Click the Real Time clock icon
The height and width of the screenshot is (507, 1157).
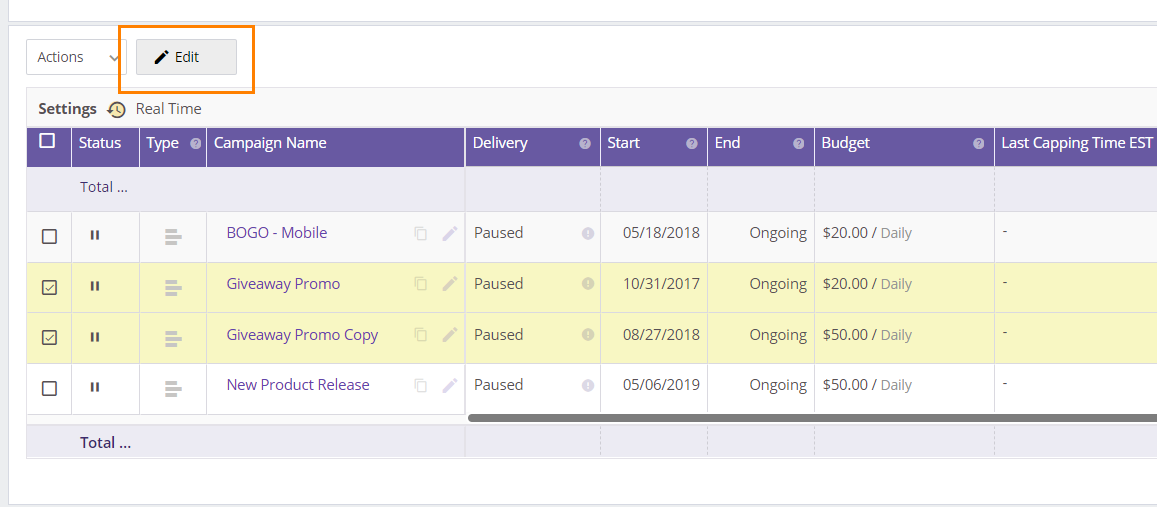coord(117,109)
